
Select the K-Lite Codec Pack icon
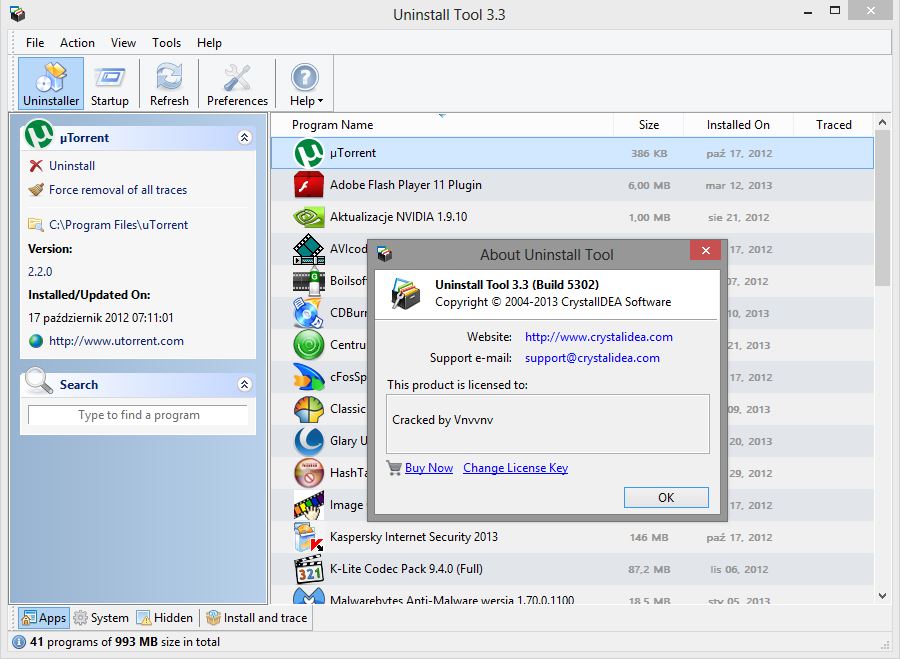pos(309,569)
